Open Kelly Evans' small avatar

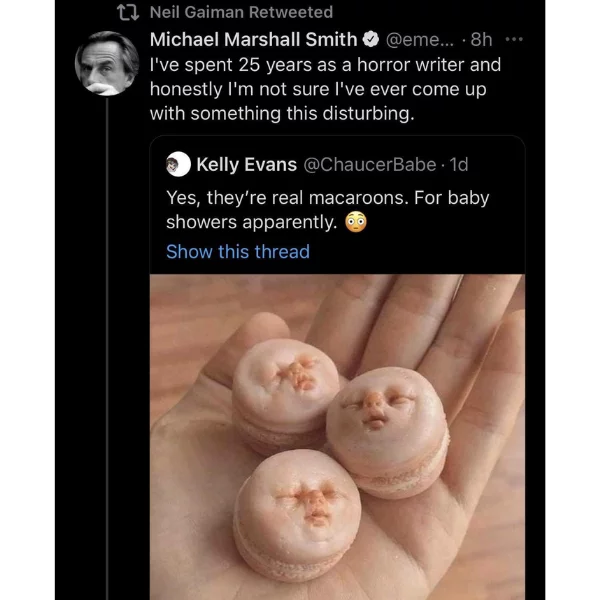pyautogui.click(x=178, y=164)
